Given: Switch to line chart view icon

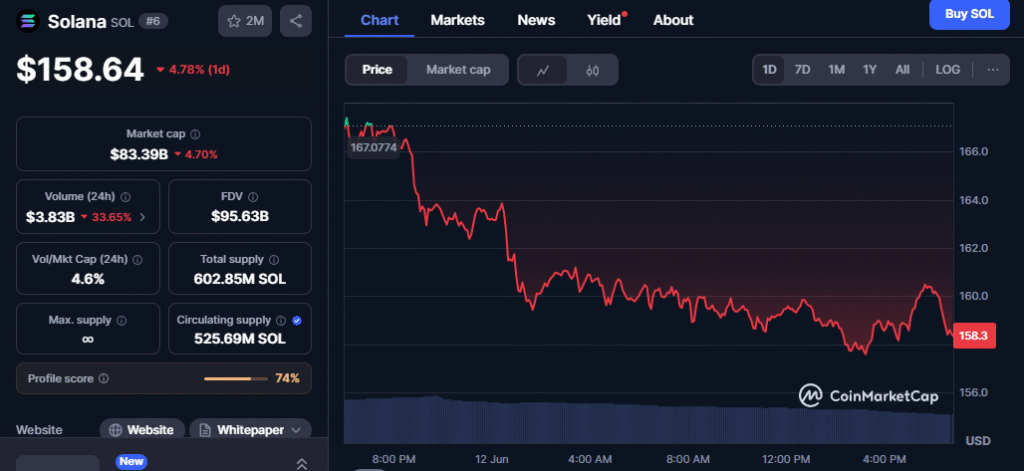Looking at the screenshot, I should (x=543, y=70).
